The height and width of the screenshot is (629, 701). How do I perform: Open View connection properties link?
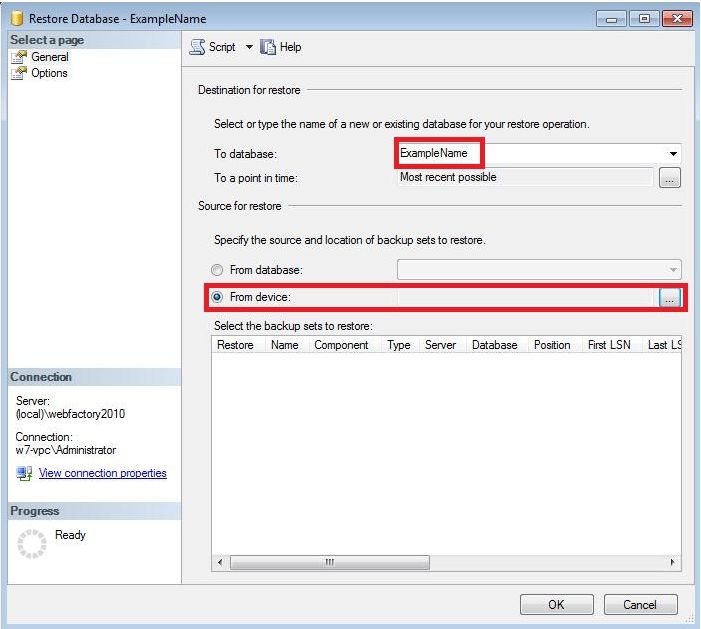click(102, 473)
